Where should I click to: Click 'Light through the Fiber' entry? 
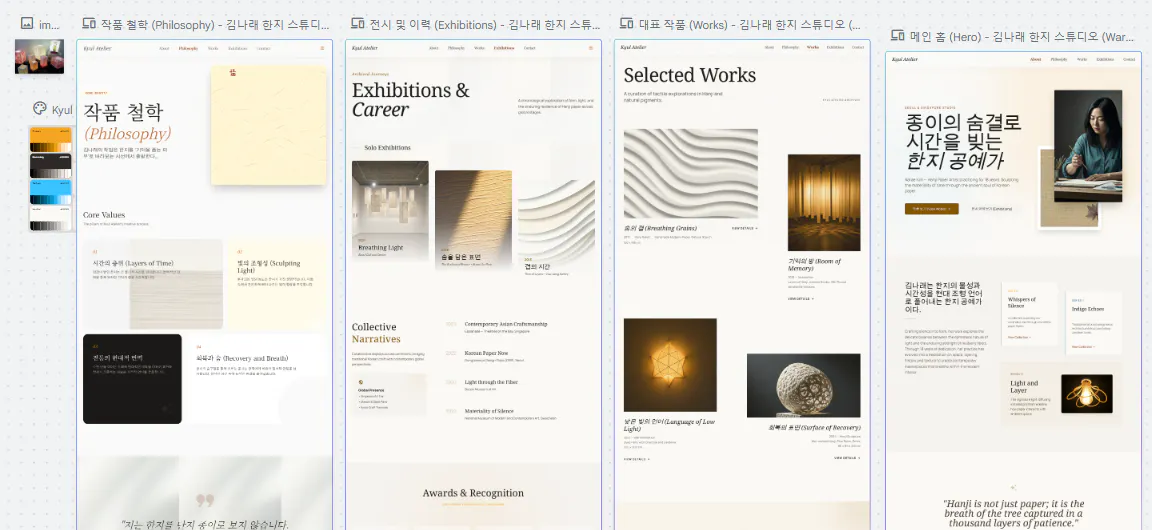click(491, 383)
